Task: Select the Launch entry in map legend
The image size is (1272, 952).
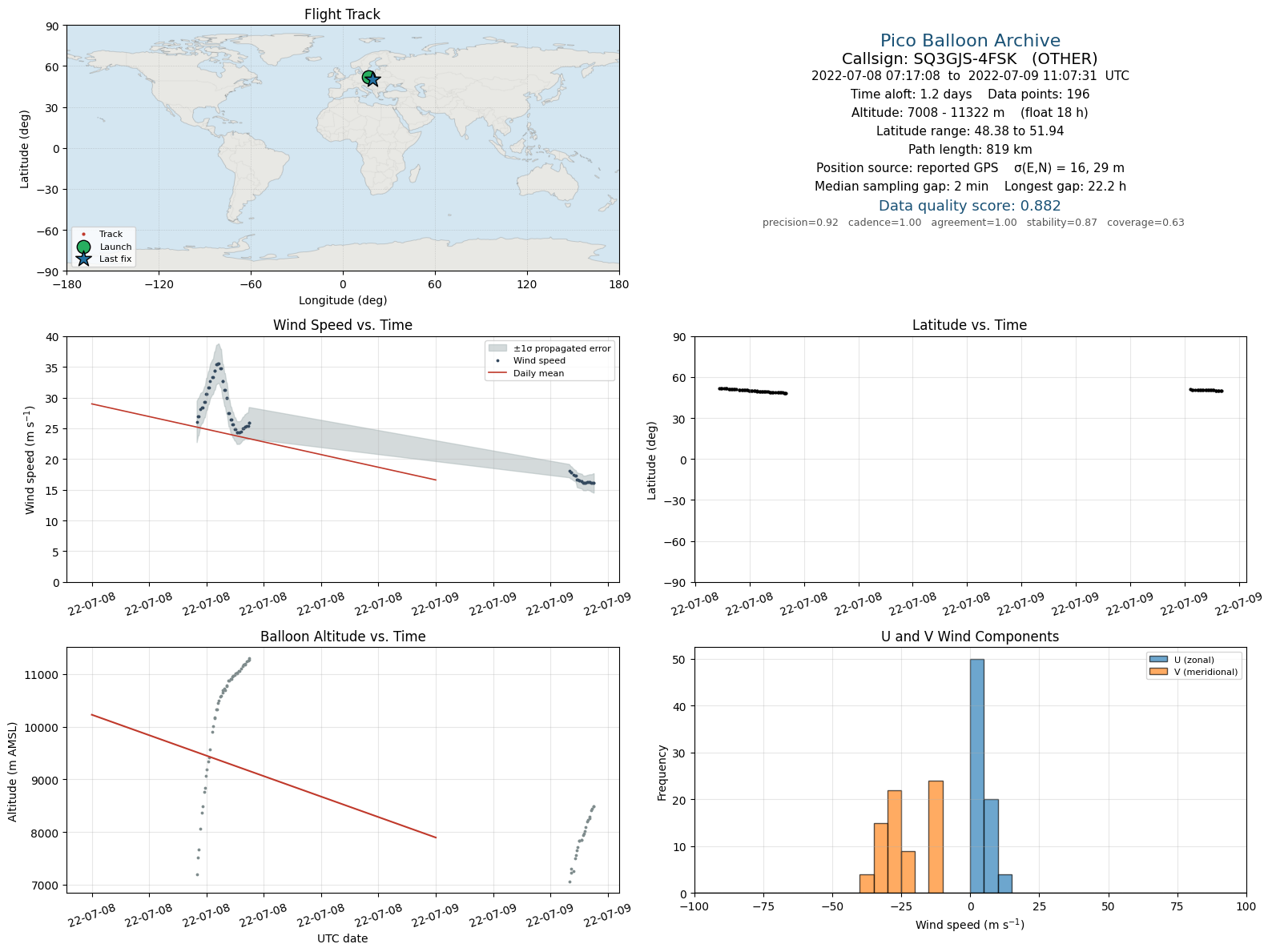Action: point(103,247)
